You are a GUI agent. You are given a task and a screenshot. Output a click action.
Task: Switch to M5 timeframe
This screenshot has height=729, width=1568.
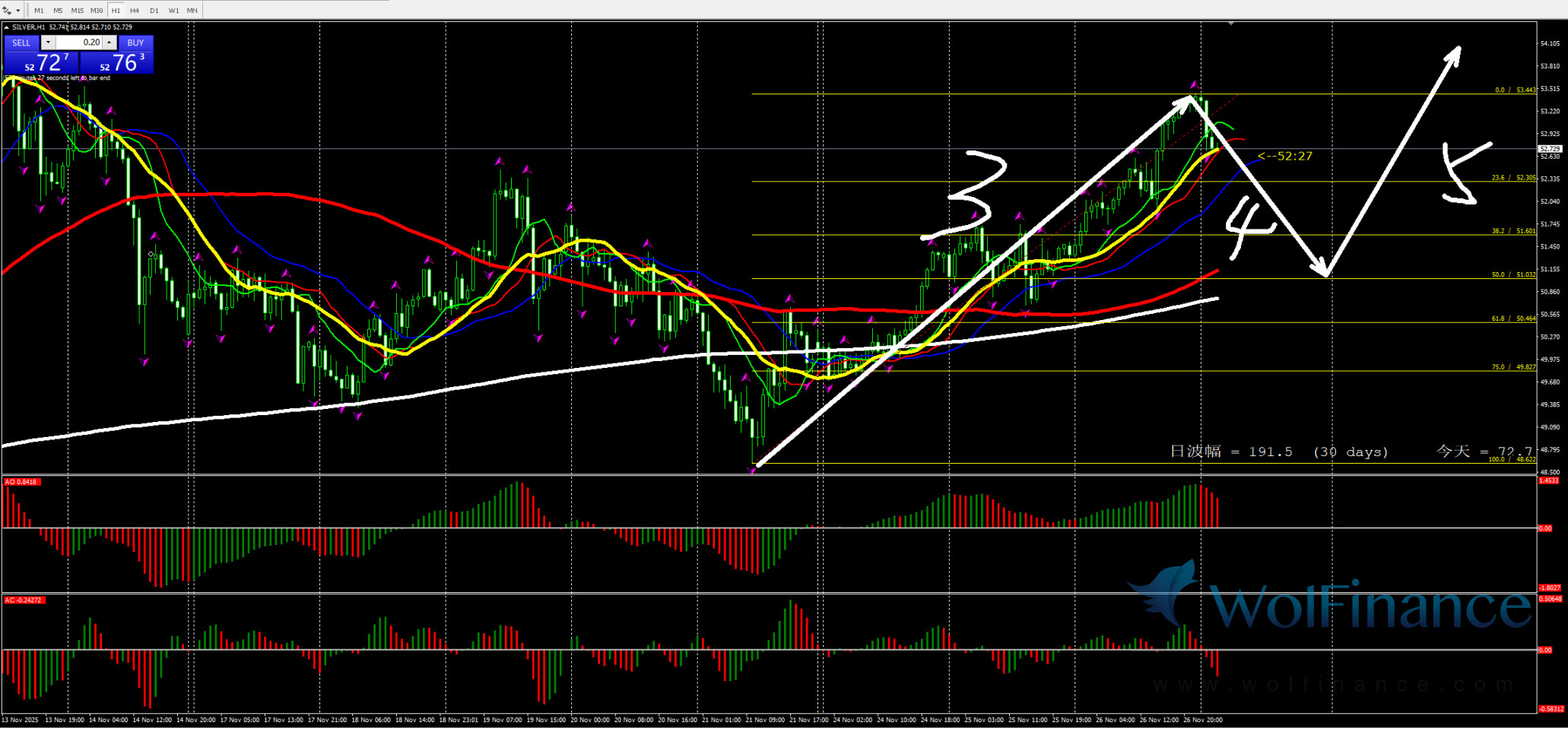pos(58,11)
